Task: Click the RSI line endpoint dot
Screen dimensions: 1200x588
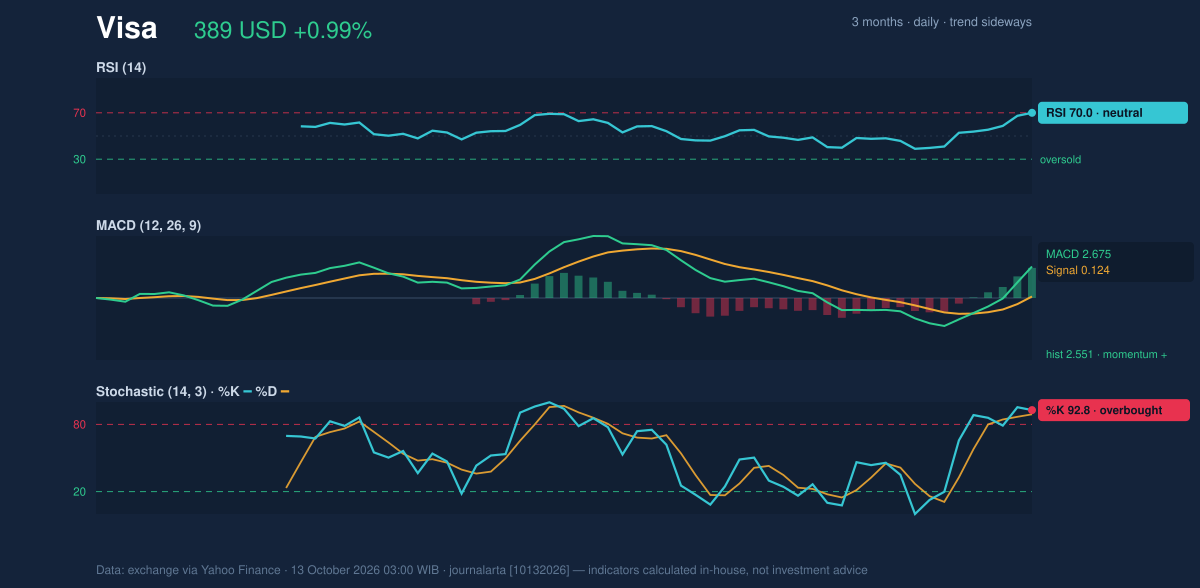Action: pyautogui.click(x=1032, y=113)
